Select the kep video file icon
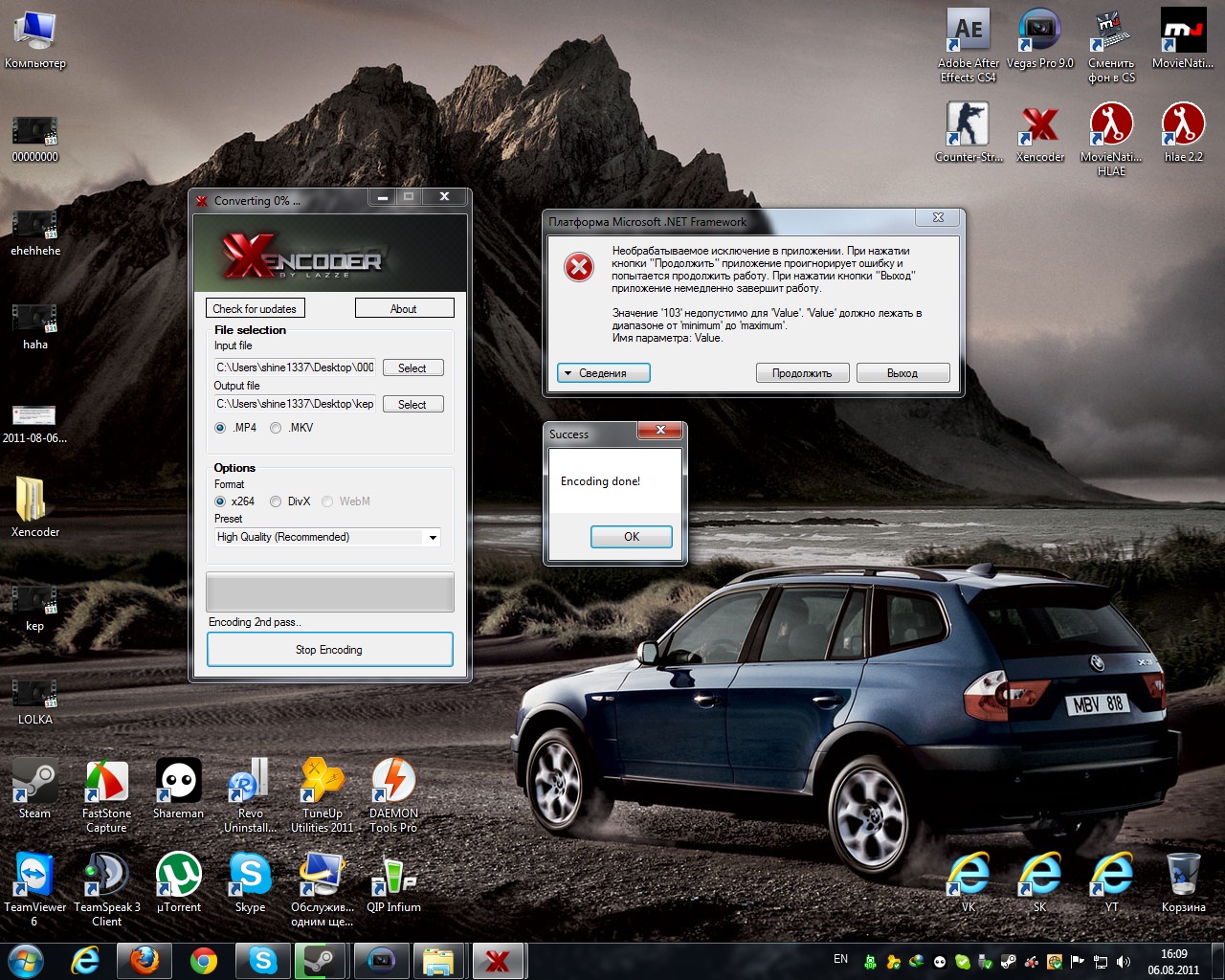This screenshot has width=1225, height=980. 34,608
